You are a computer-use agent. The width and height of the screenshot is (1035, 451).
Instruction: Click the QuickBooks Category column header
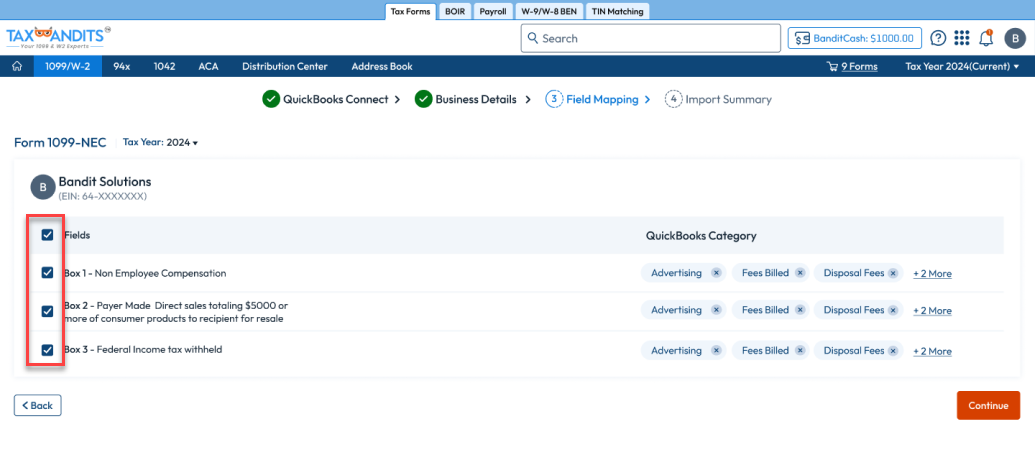pyautogui.click(x=701, y=236)
